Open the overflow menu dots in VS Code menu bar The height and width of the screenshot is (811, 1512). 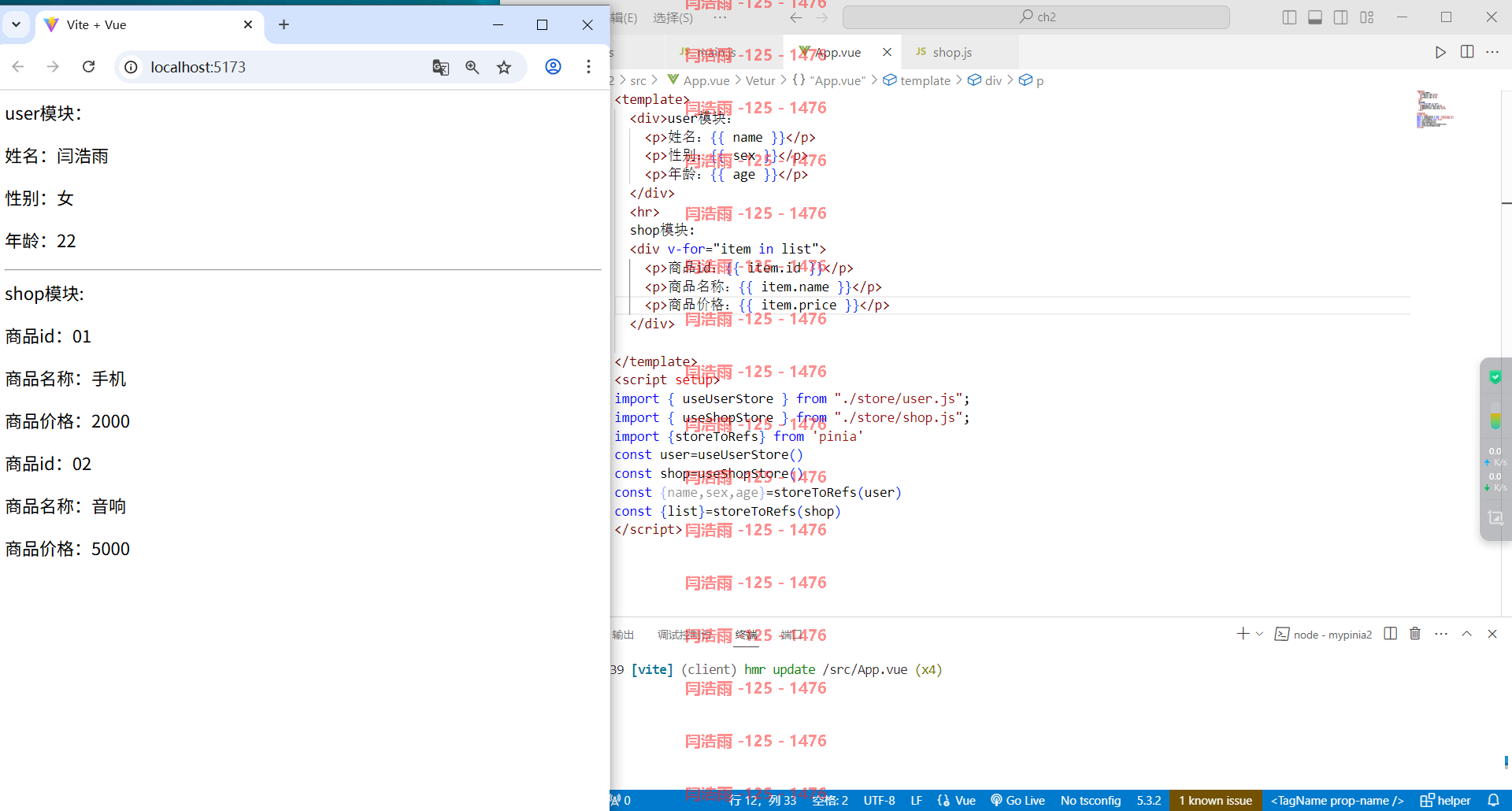point(720,17)
